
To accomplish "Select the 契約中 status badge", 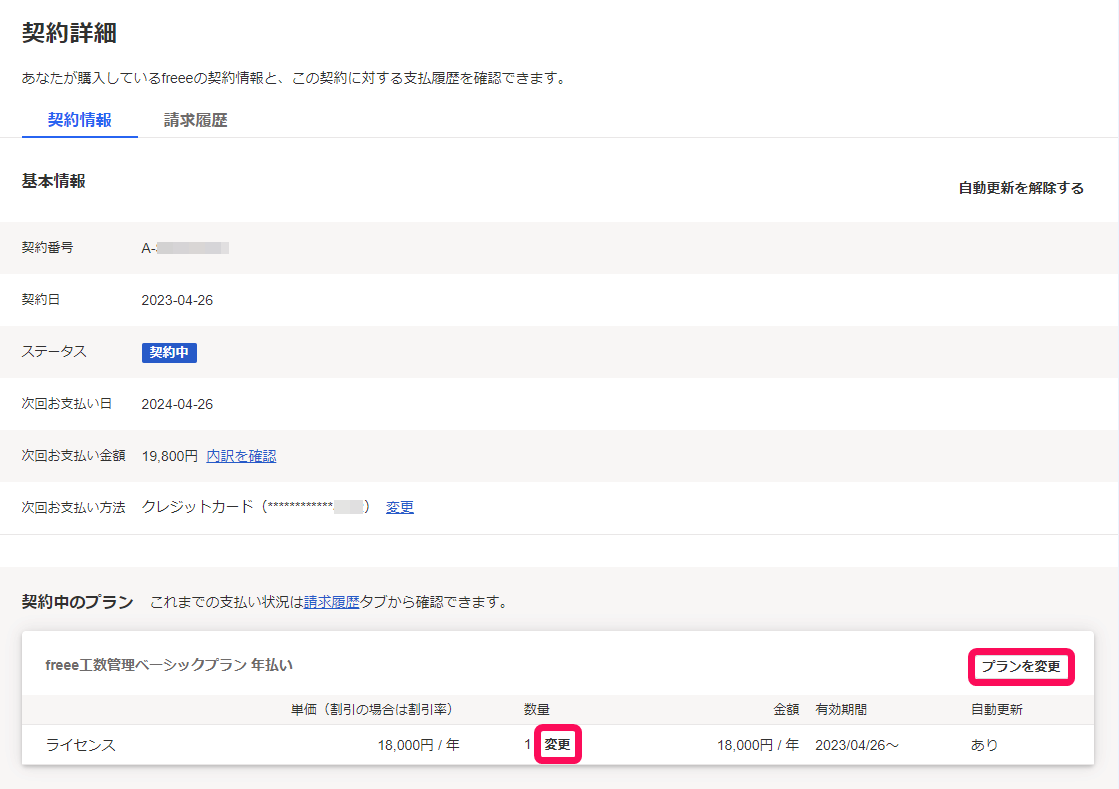I will pos(169,352).
